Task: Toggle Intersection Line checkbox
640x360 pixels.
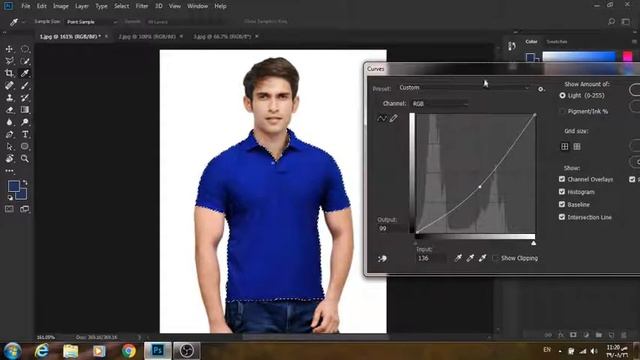Action: click(x=562, y=217)
